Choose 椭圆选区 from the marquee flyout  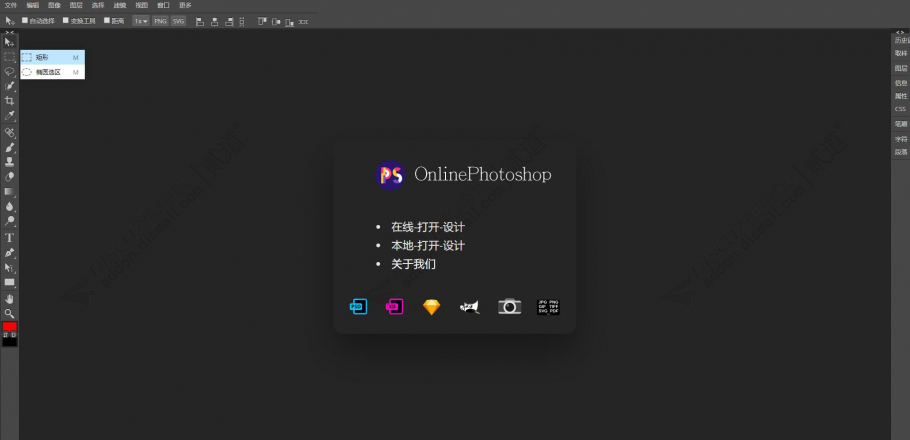(48, 72)
